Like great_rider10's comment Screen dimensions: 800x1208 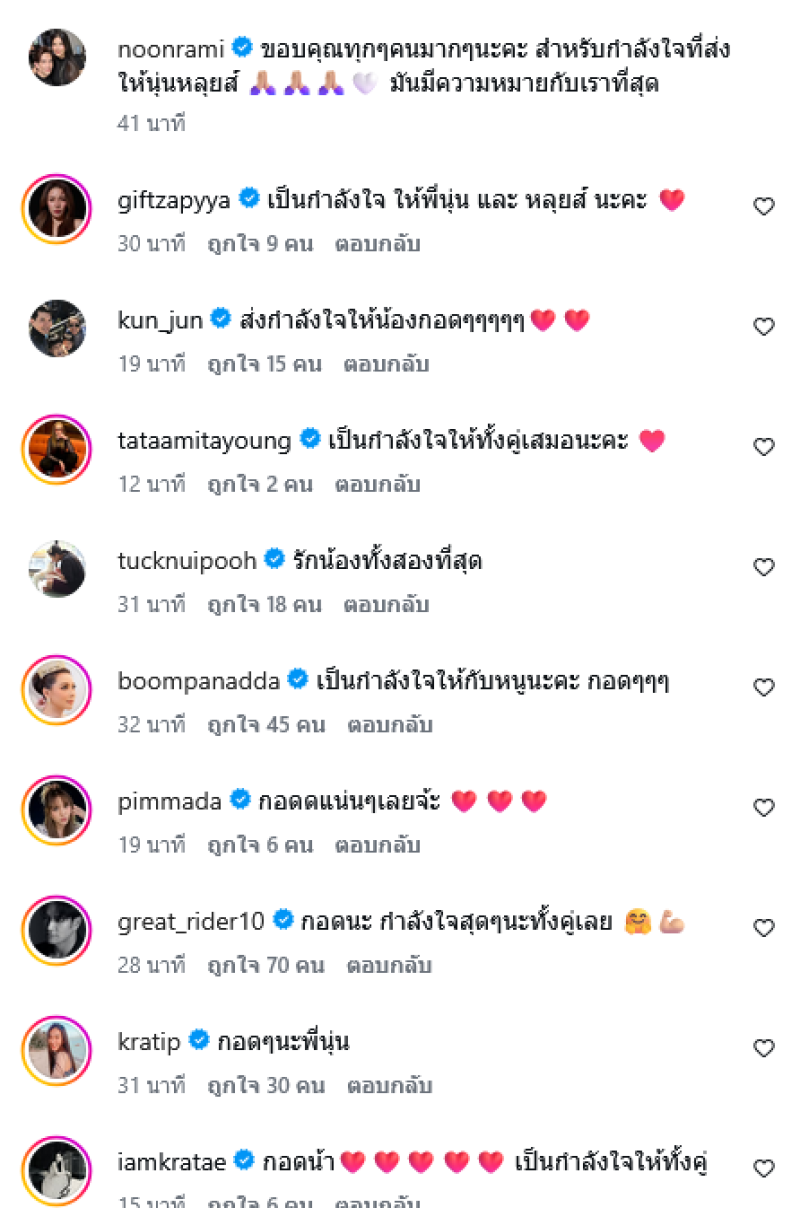764,928
